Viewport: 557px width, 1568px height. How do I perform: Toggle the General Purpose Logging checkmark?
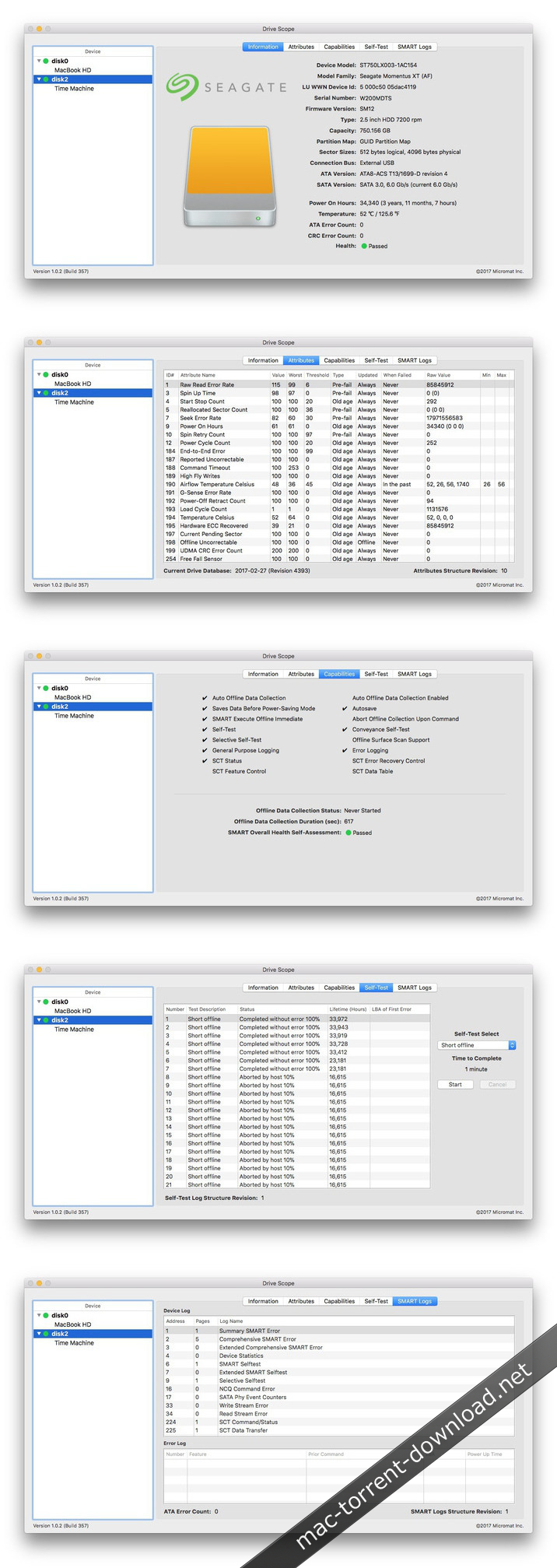[205, 751]
